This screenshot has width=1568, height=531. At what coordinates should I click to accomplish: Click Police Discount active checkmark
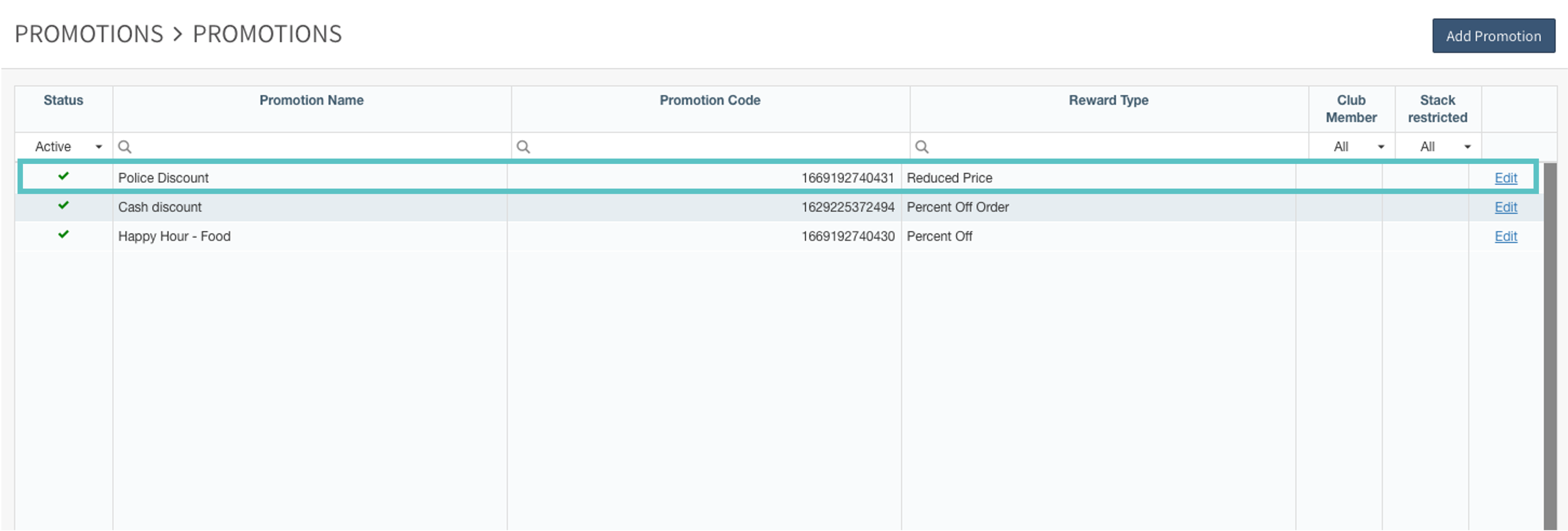pos(63,176)
